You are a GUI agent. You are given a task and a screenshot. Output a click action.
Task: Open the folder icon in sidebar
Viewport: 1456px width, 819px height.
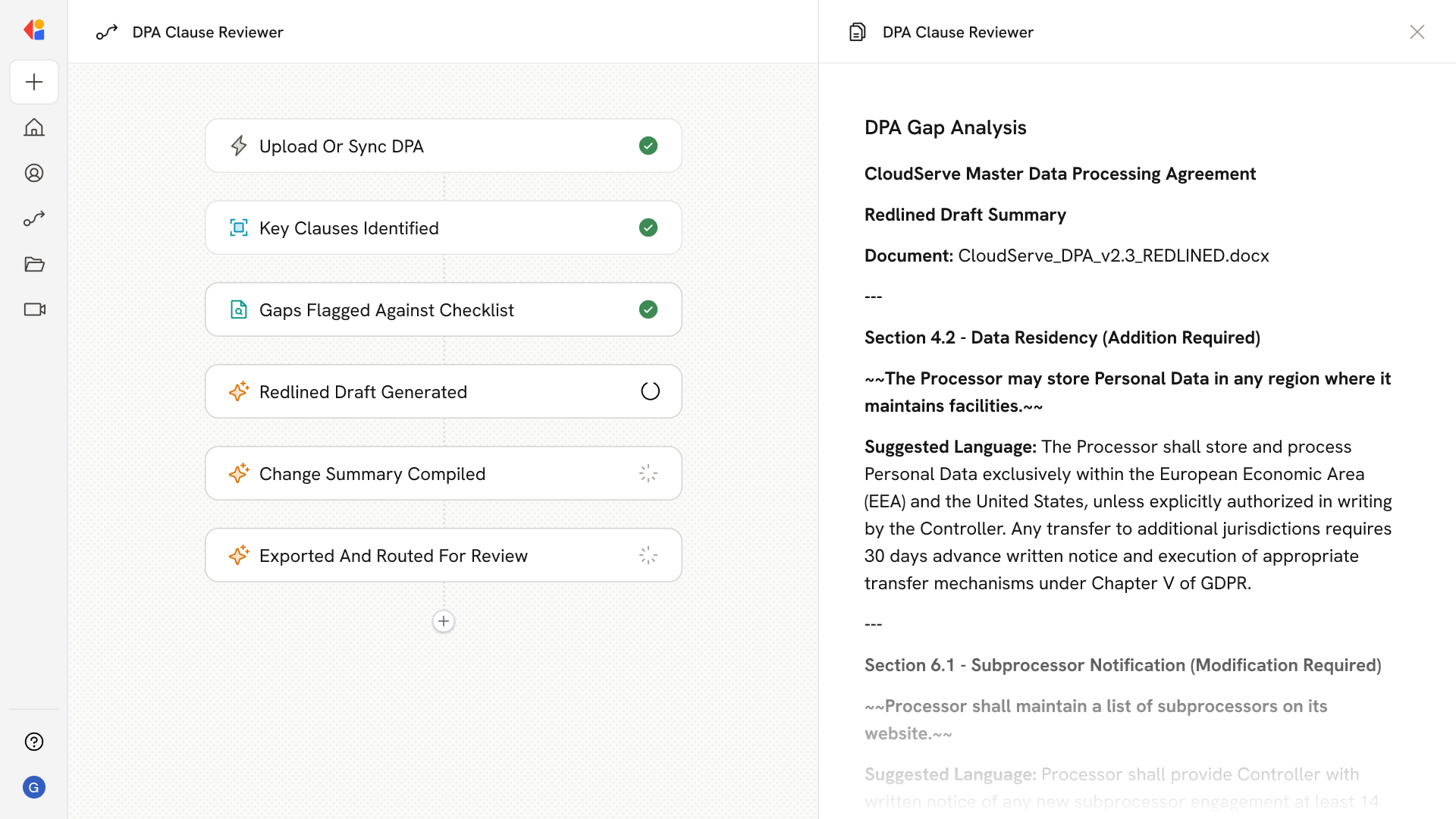tap(34, 264)
